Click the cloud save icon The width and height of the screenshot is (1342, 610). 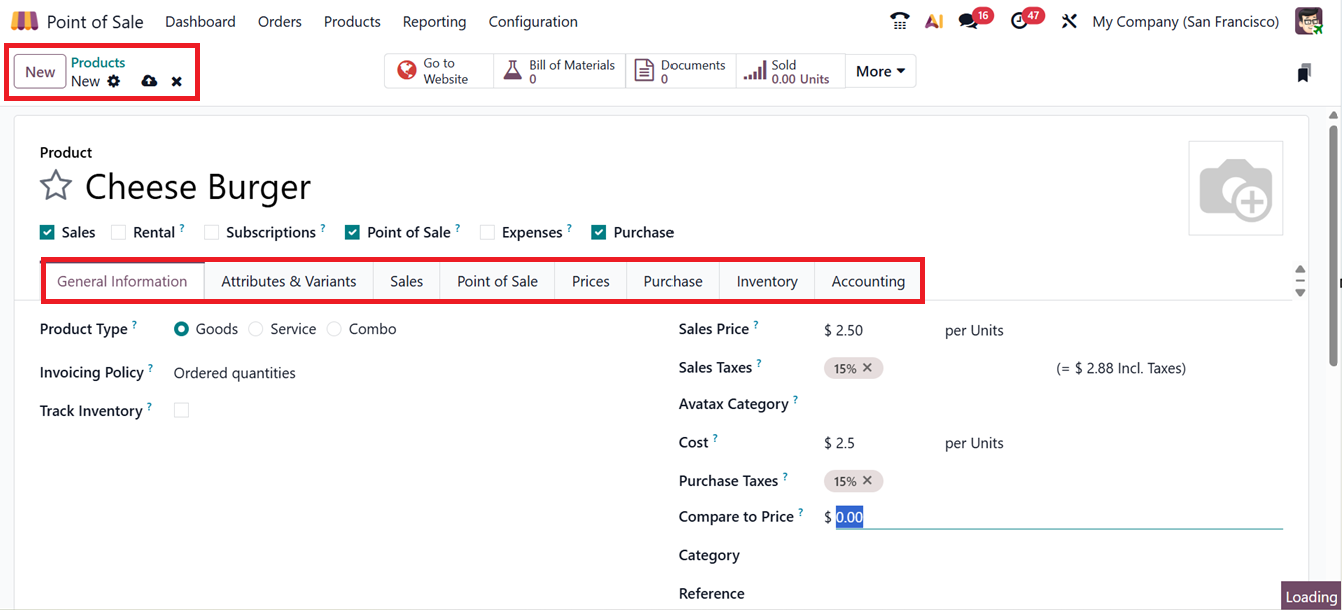coord(149,81)
